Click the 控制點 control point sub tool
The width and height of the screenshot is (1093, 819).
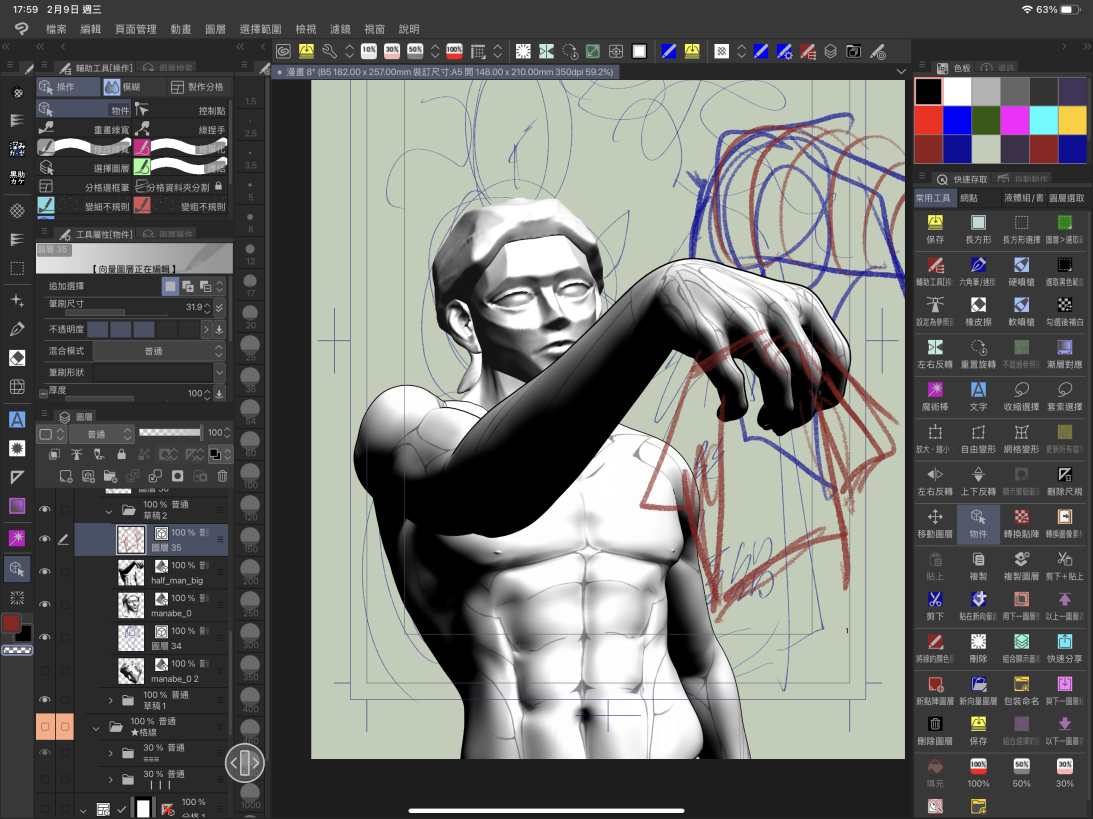181,110
